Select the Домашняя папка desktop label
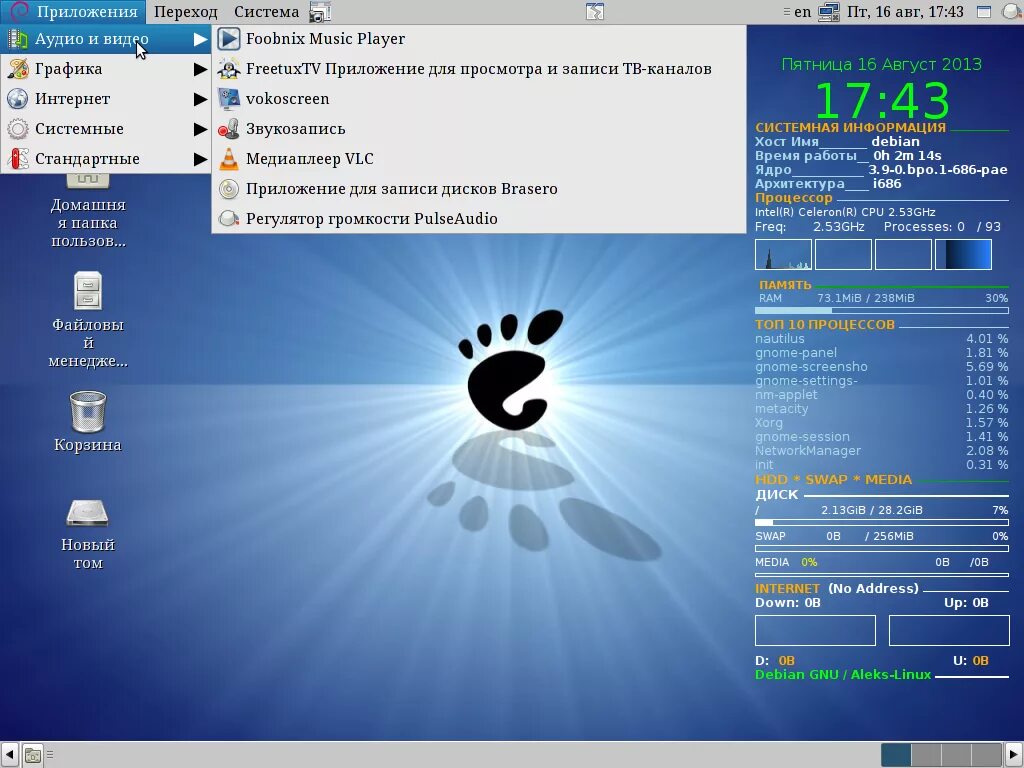The image size is (1024, 768). (x=88, y=223)
